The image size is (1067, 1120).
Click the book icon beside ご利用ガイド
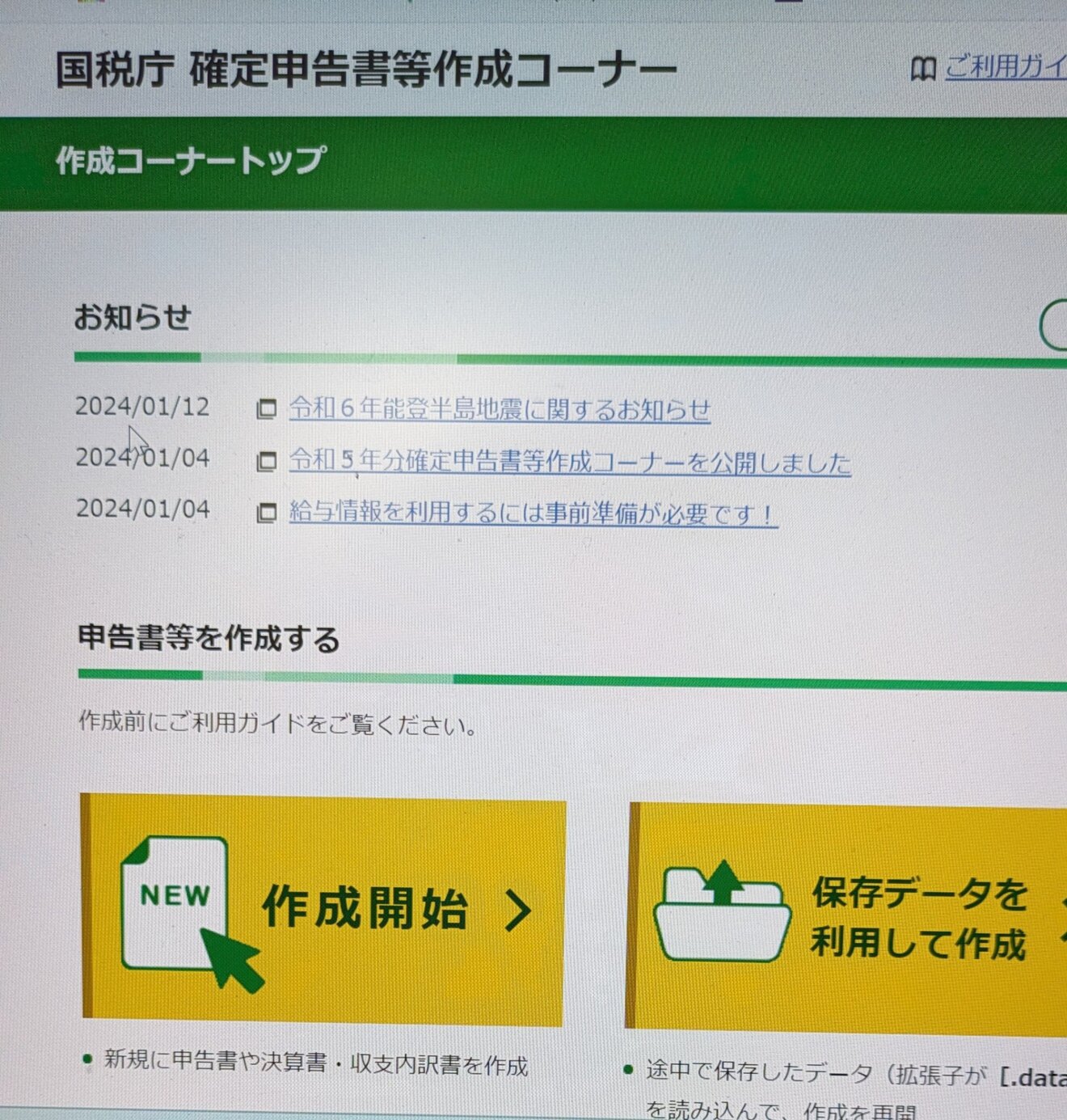pyautogui.click(x=922, y=69)
